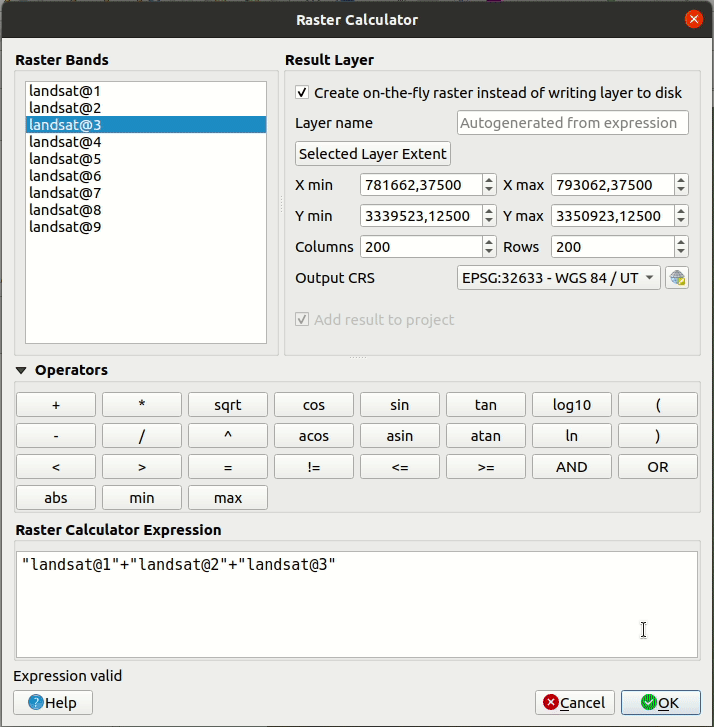Toggle create on-the-fly raster checkbox

(x=302, y=93)
